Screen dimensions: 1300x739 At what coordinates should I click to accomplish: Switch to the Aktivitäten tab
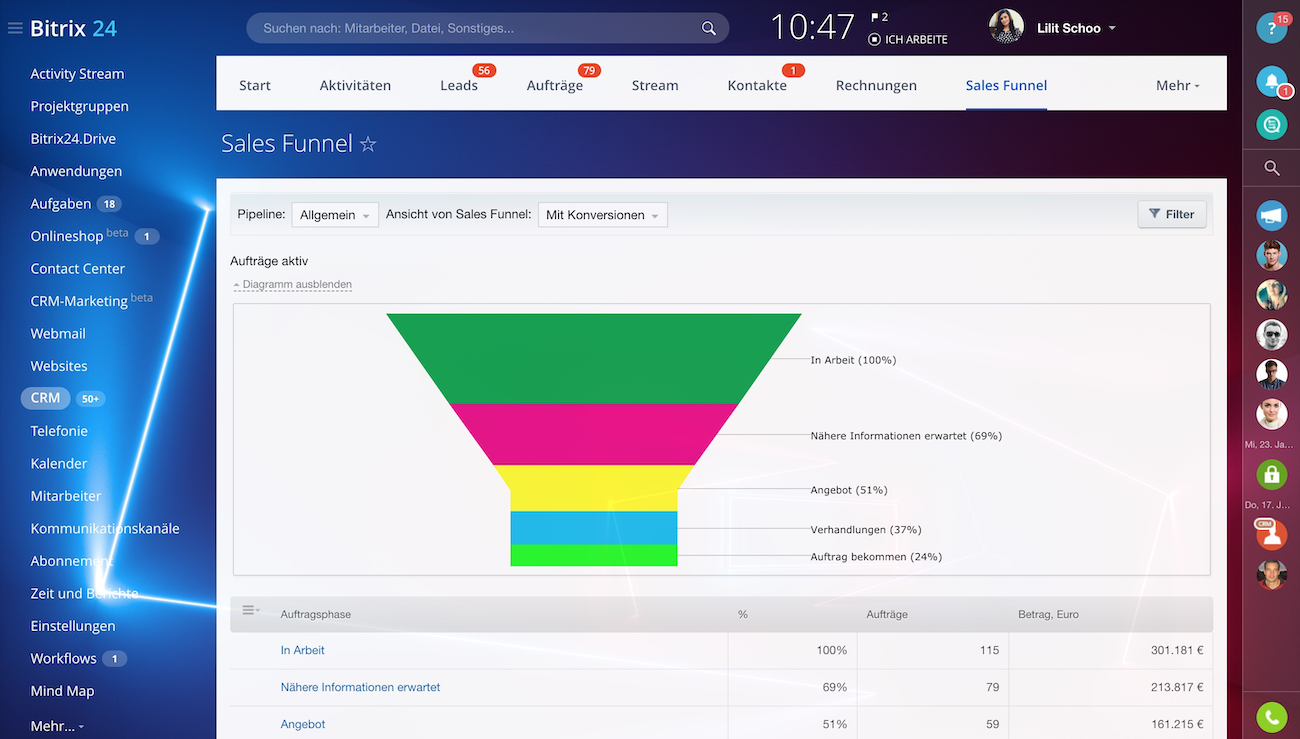click(x=355, y=85)
